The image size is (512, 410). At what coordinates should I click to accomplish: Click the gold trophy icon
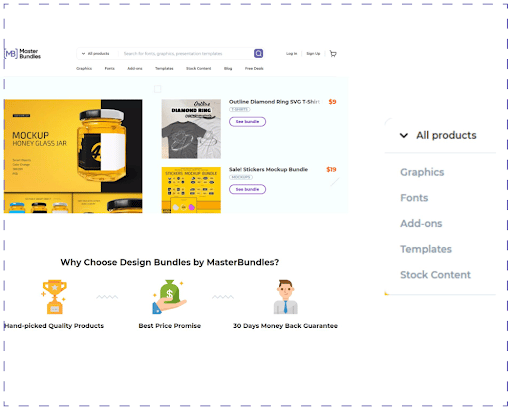[x=54, y=297]
